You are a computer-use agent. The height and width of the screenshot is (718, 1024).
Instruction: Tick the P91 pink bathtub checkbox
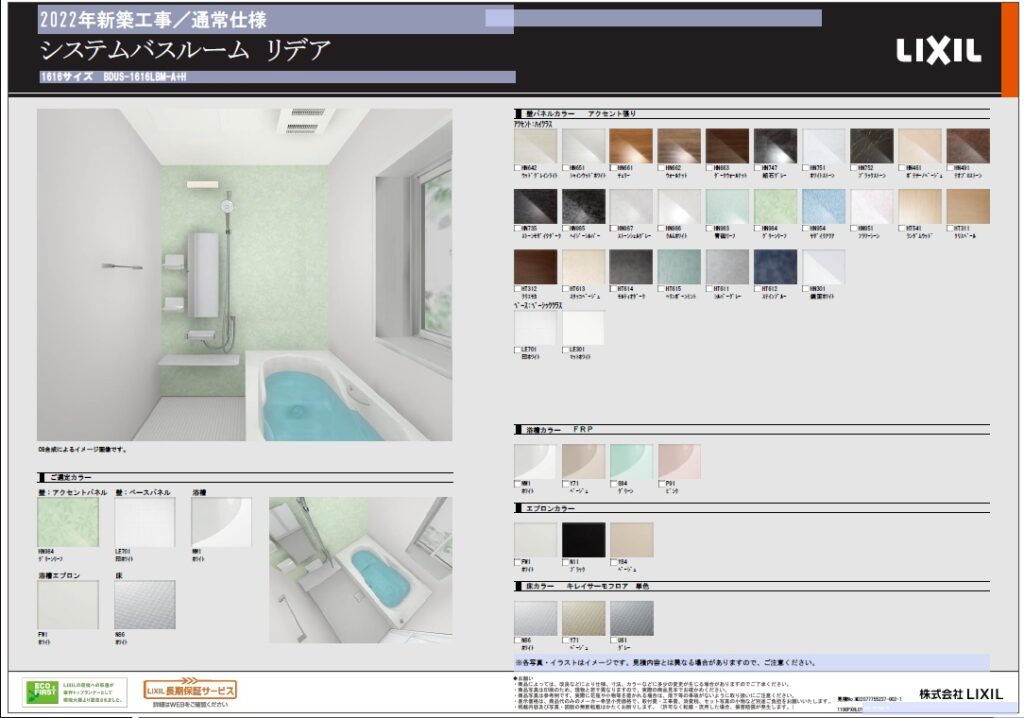(x=662, y=484)
